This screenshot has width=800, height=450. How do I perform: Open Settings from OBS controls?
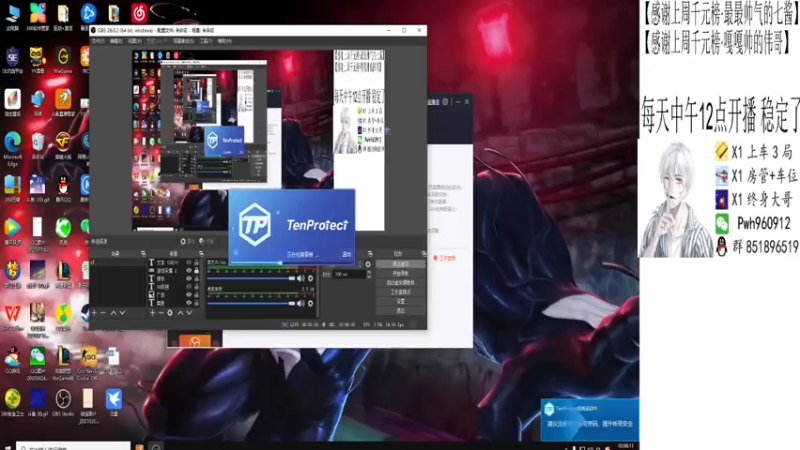[x=401, y=301]
